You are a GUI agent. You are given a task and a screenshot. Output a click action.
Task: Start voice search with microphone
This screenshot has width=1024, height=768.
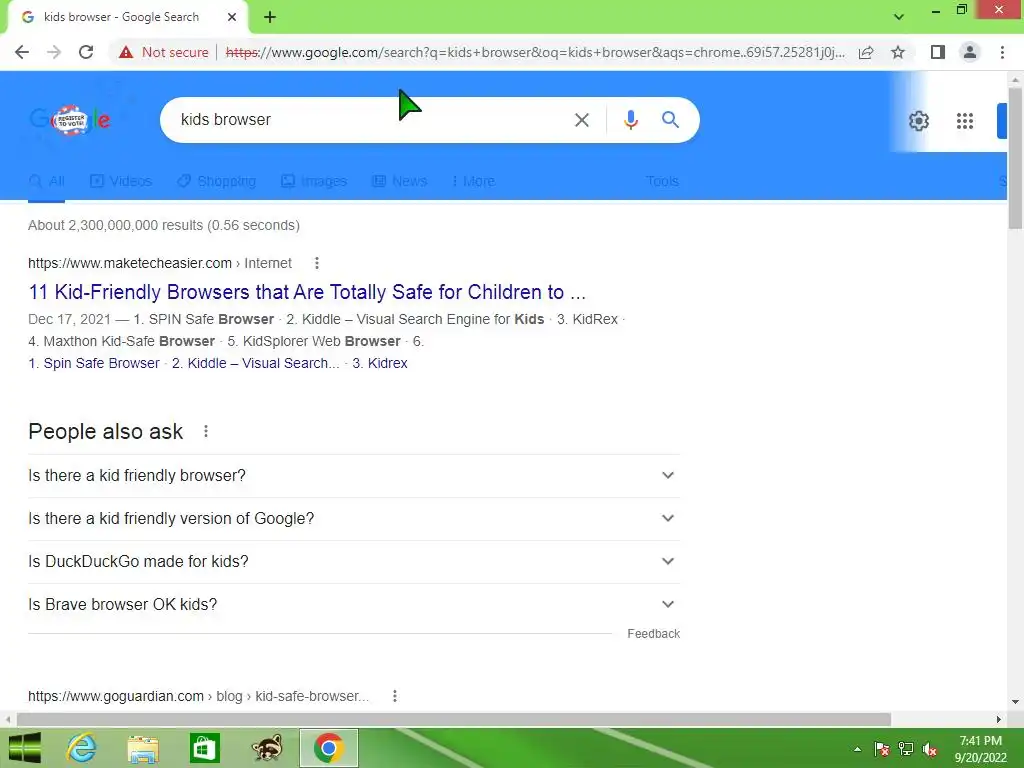pyautogui.click(x=631, y=120)
